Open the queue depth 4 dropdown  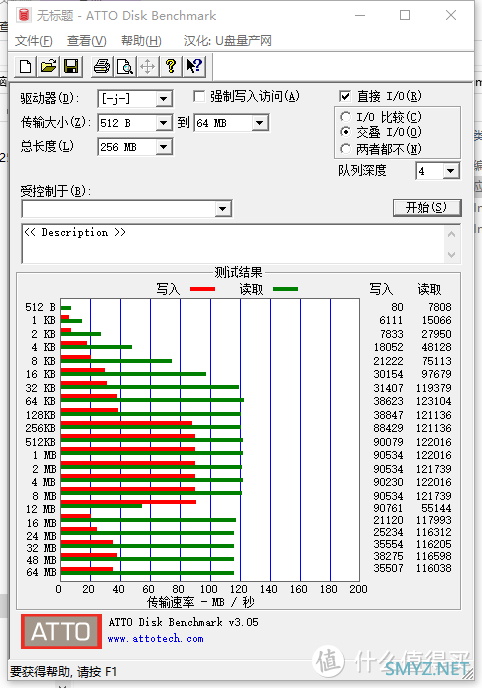pyautogui.click(x=450, y=171)
